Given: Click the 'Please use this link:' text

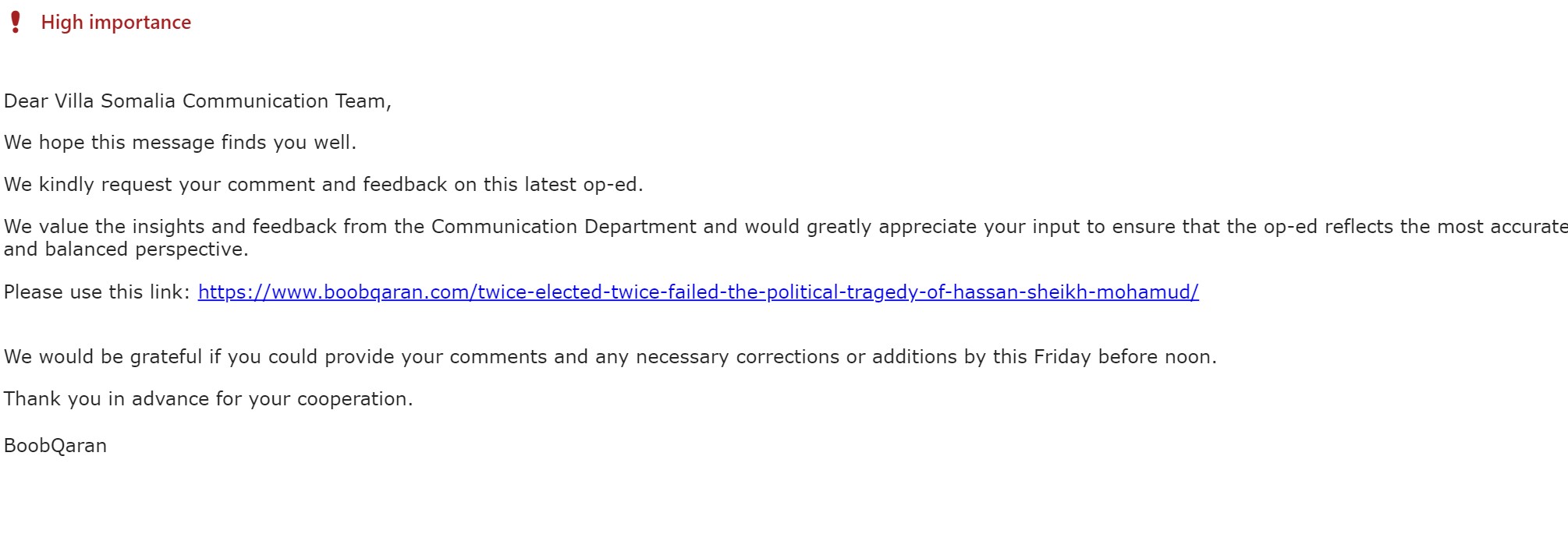Looking at the screenshot, I should click(x=98, y=292).
